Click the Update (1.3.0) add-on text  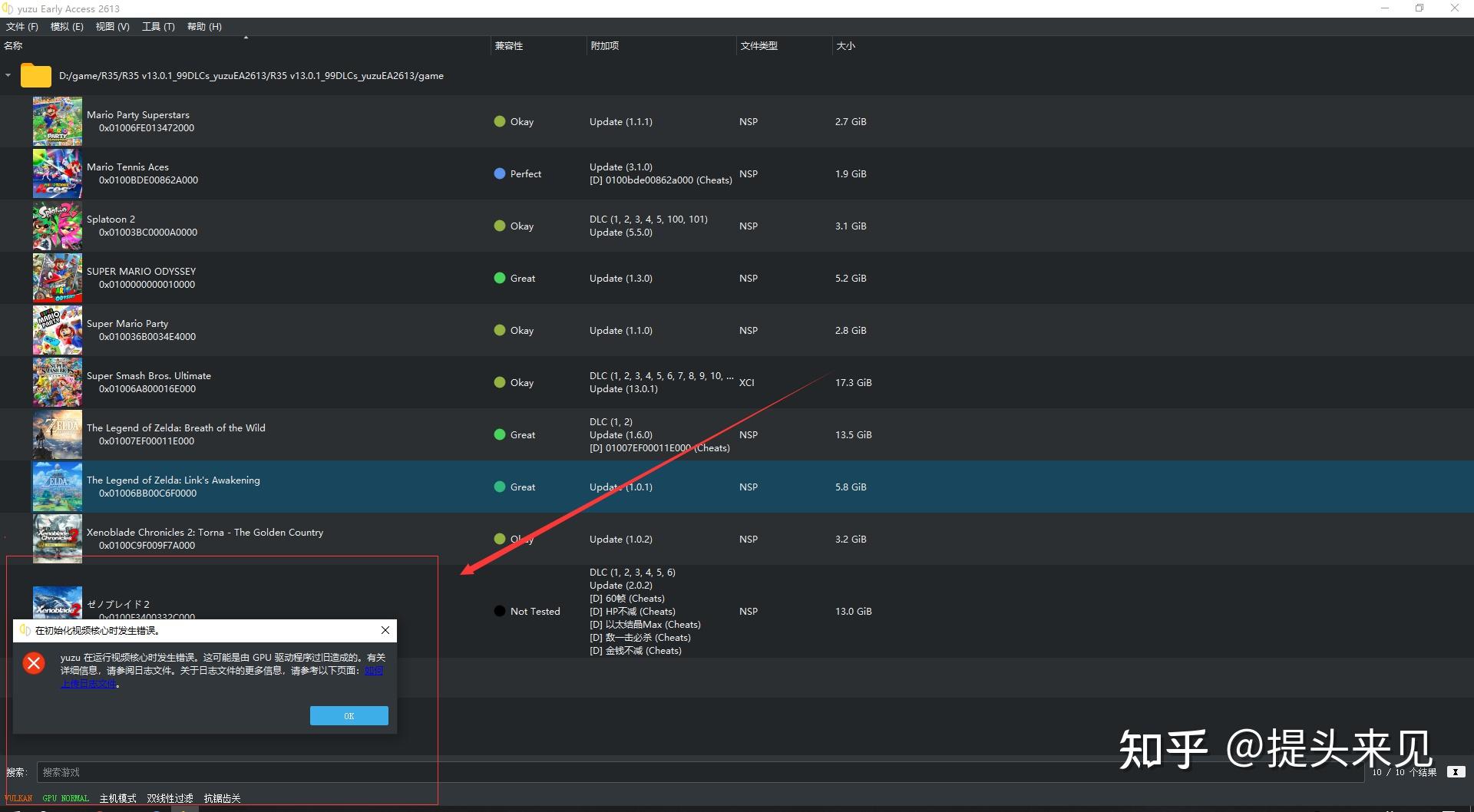click(x=621, y=278)
